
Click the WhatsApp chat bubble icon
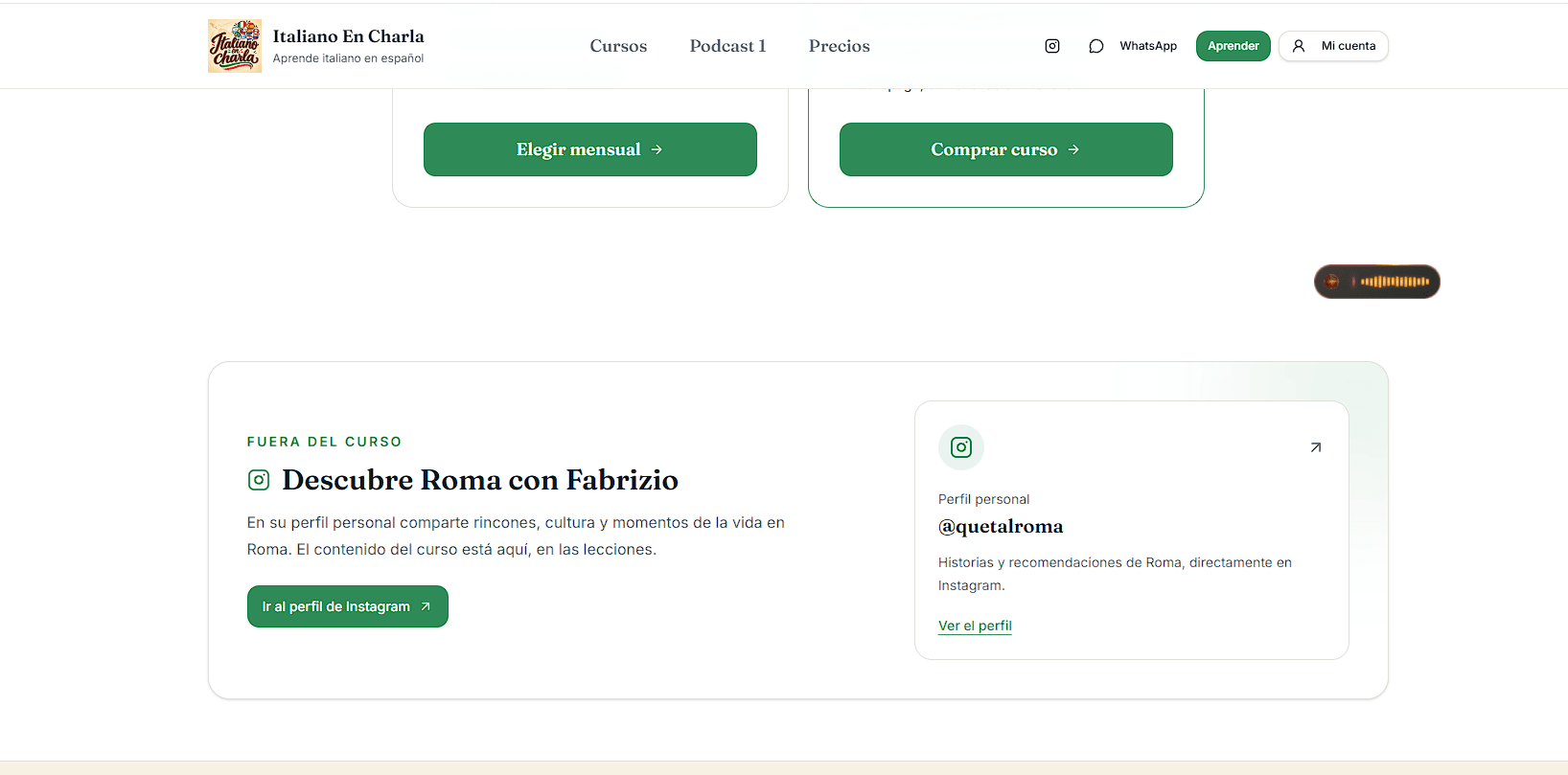[x=1096, y=46]
